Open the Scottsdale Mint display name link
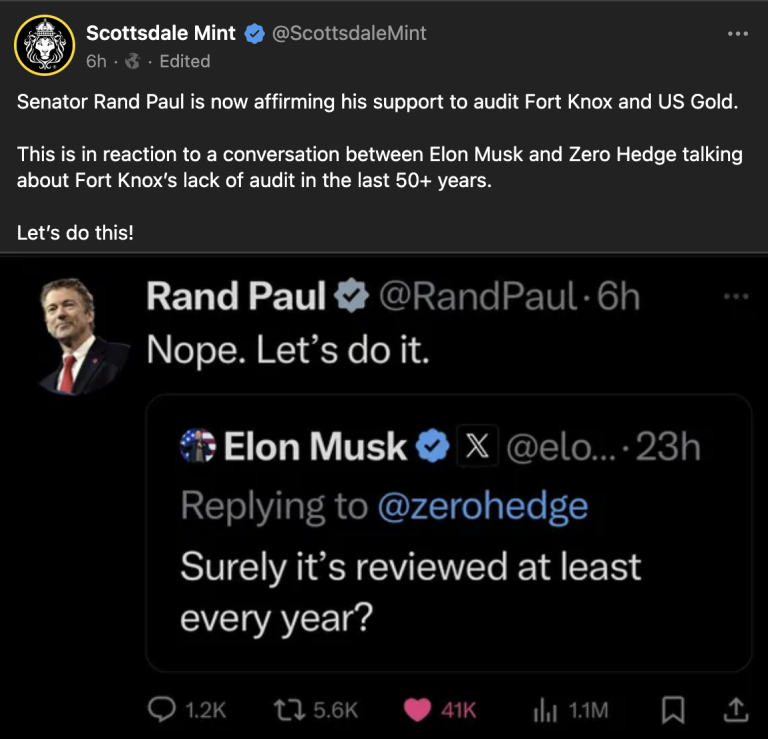 pyautogui.click(x=161, y=33)
